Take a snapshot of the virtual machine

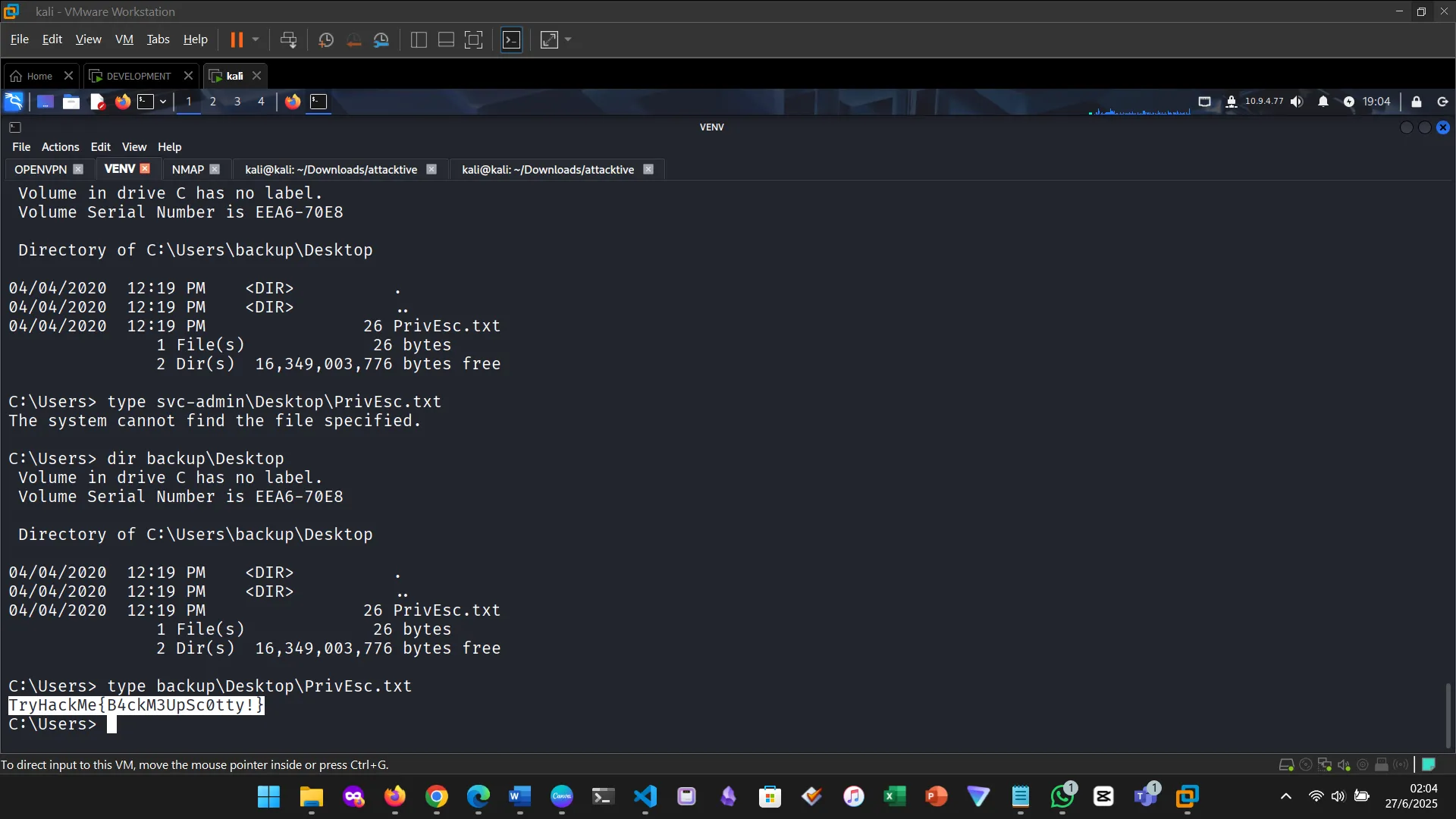pyautogui.click(x=326, y=39)
